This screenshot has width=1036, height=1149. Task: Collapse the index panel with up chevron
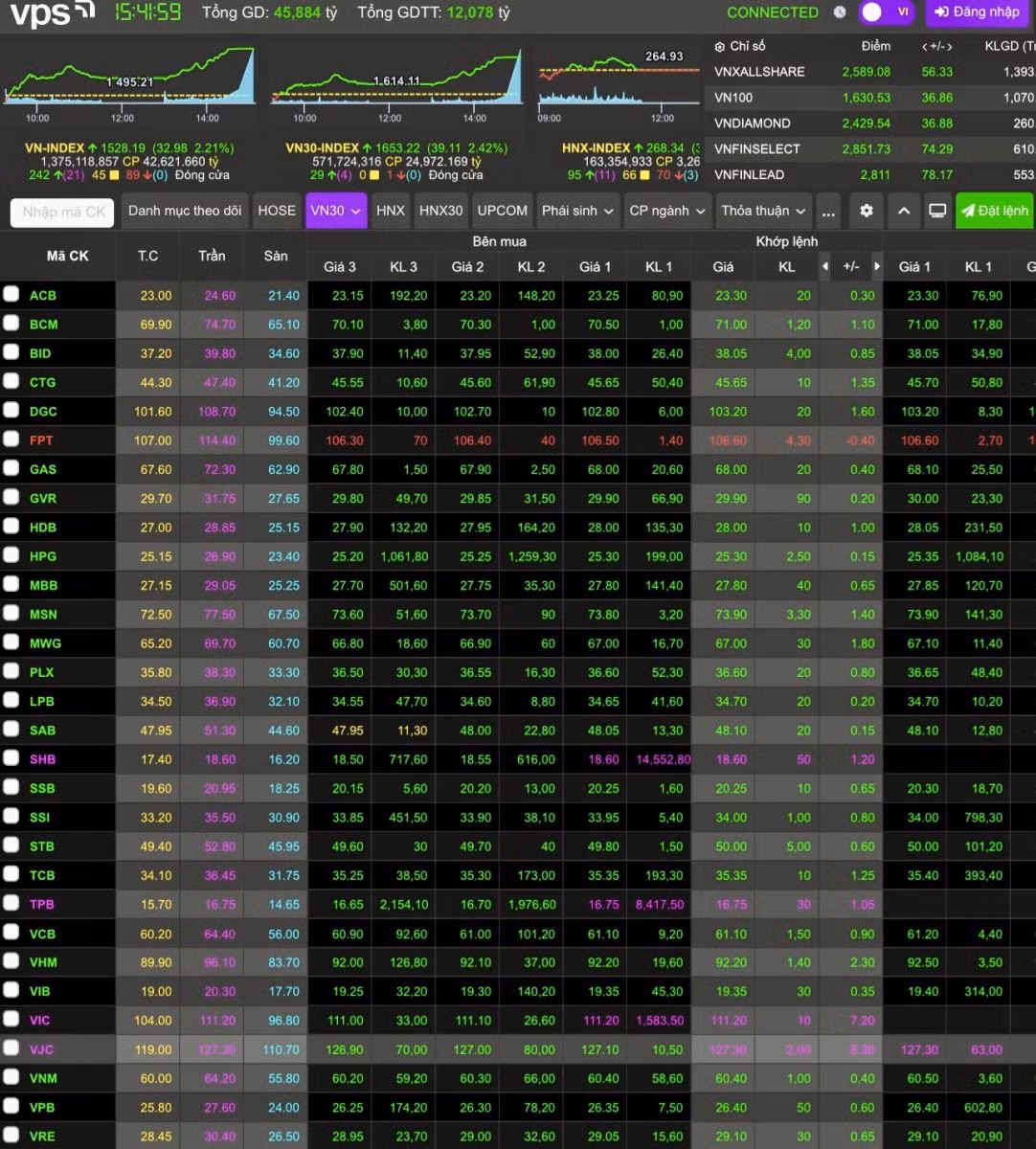point(903,211)
